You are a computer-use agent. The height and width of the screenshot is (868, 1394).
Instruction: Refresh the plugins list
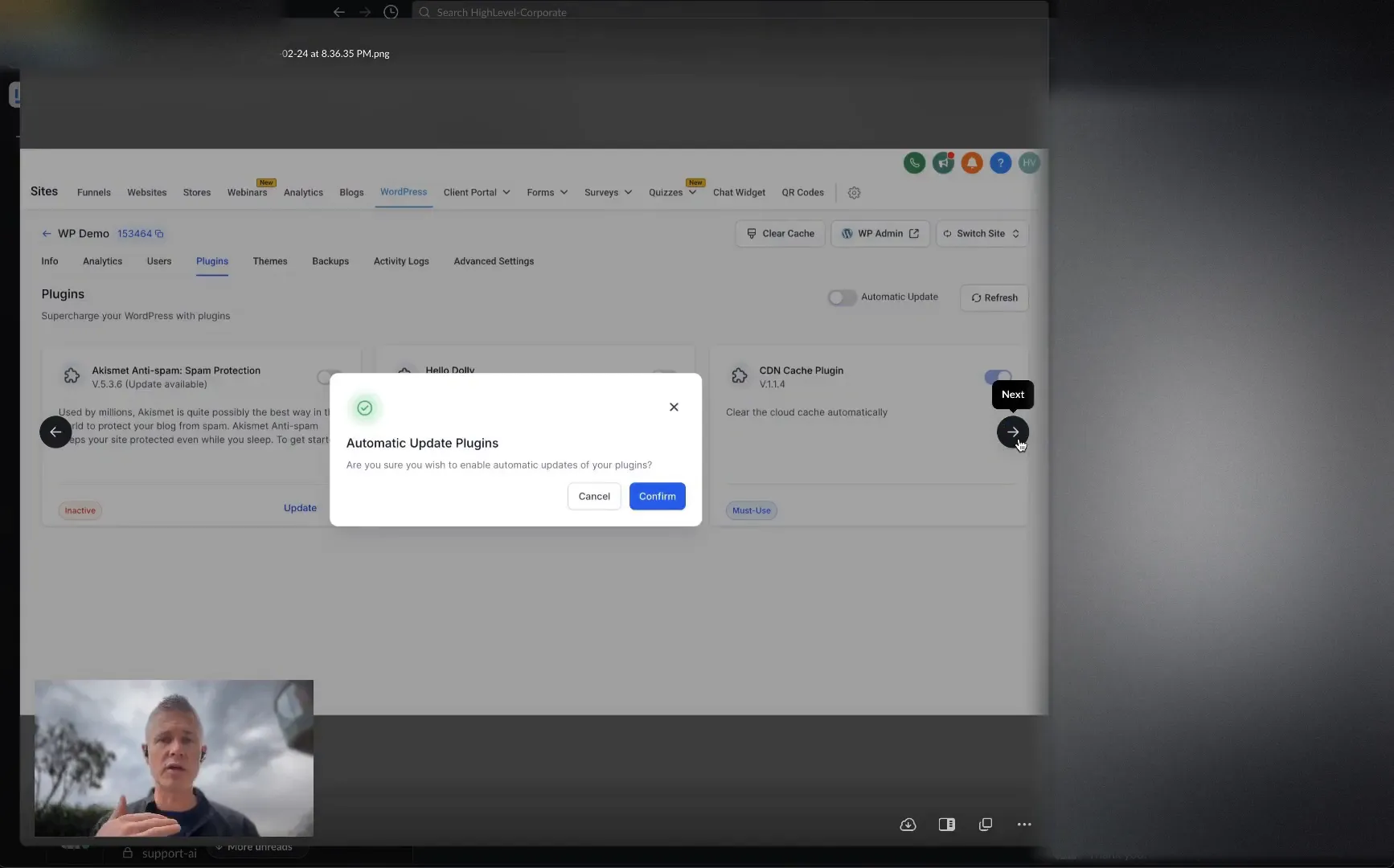pos(994,298)
